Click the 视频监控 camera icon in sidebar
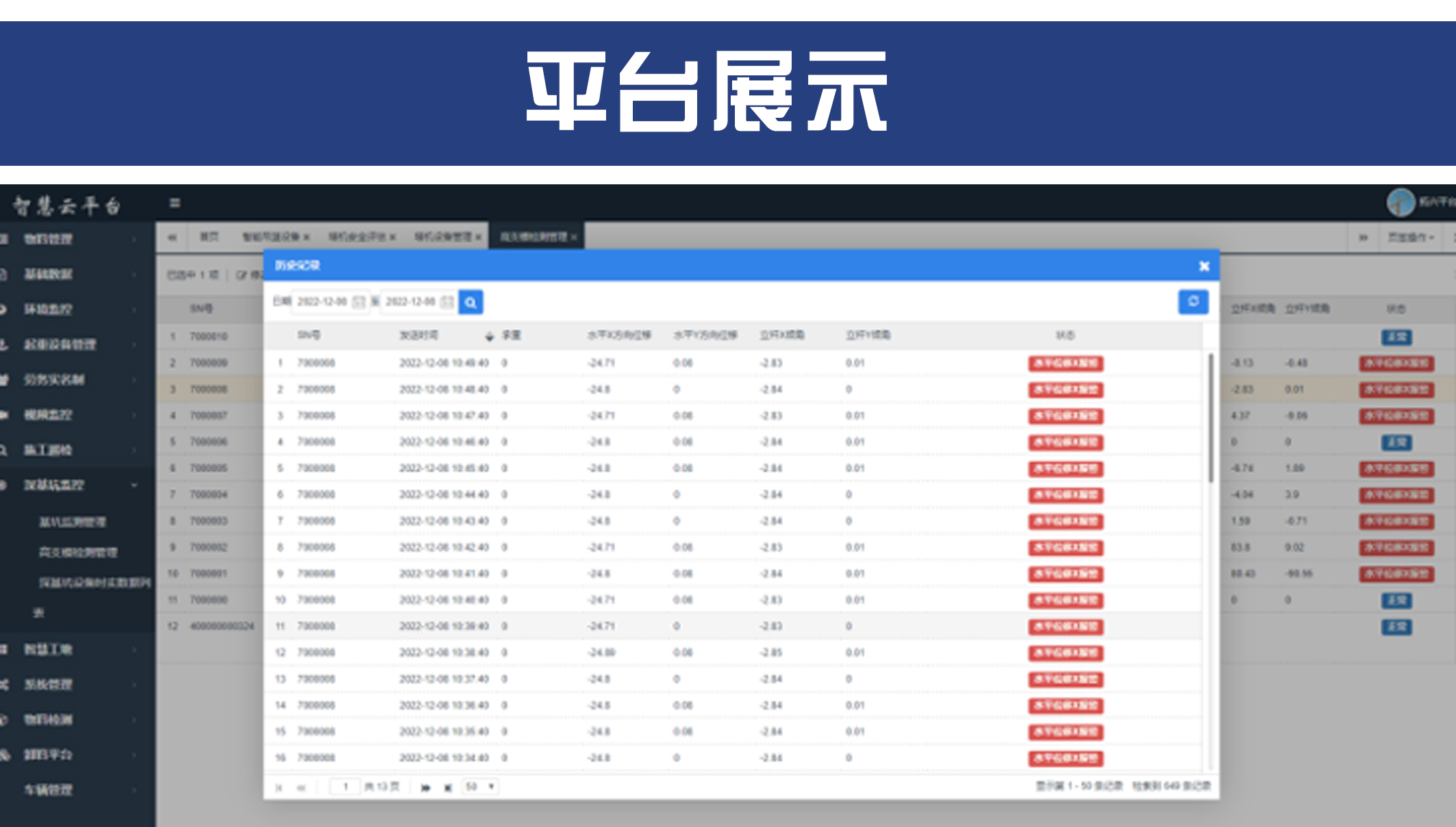 (x=4, y=415)
